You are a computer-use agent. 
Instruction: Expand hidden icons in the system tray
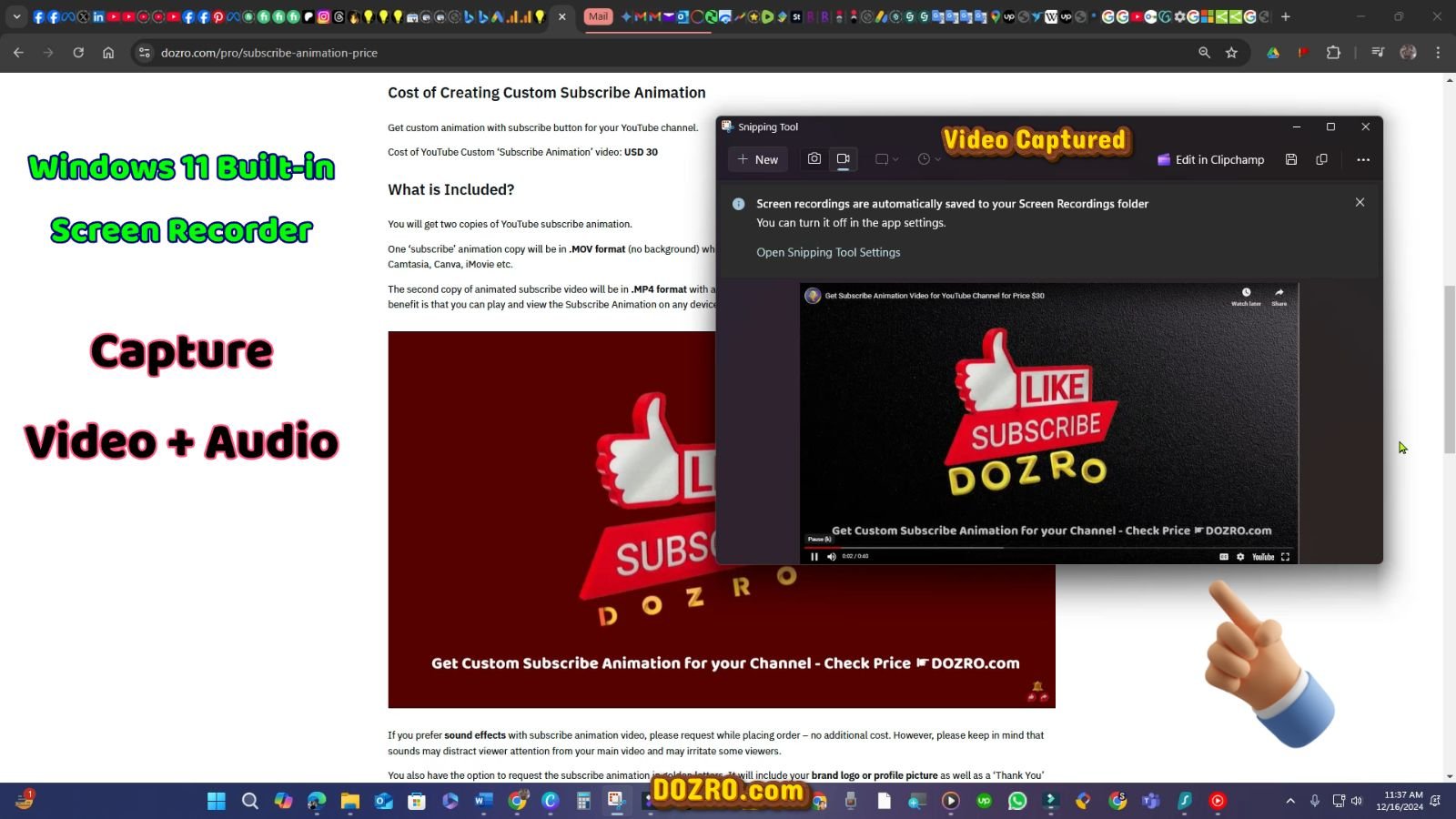[x=1290, y=801]
